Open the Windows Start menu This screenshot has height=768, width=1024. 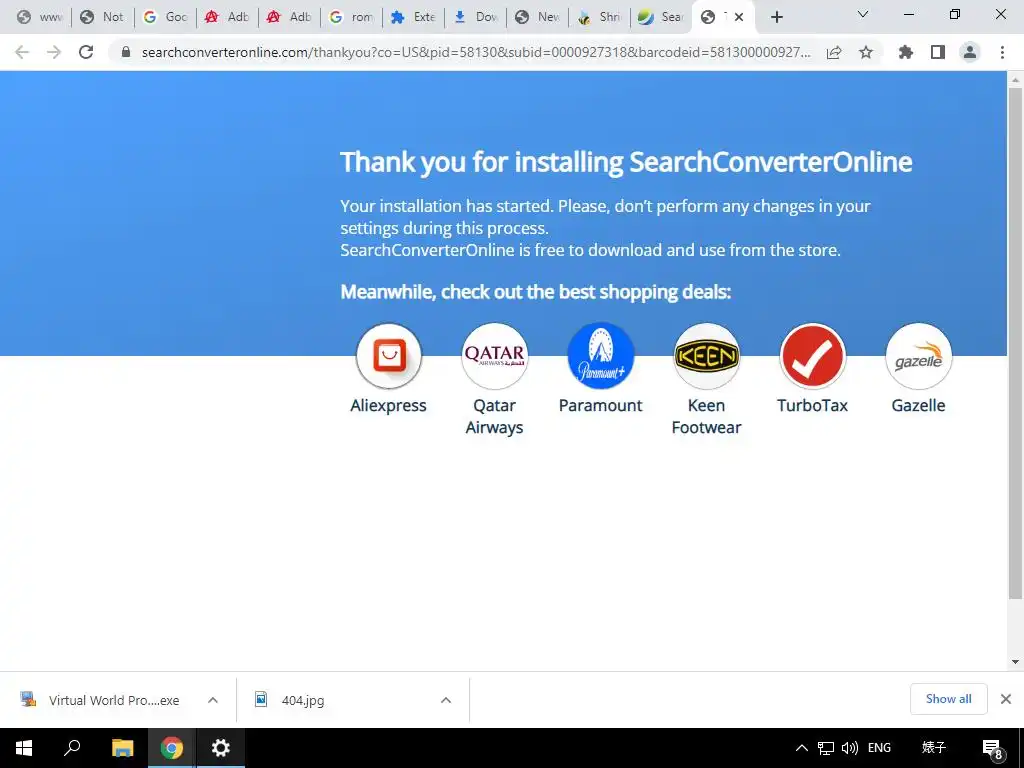[x=24, y=748]
